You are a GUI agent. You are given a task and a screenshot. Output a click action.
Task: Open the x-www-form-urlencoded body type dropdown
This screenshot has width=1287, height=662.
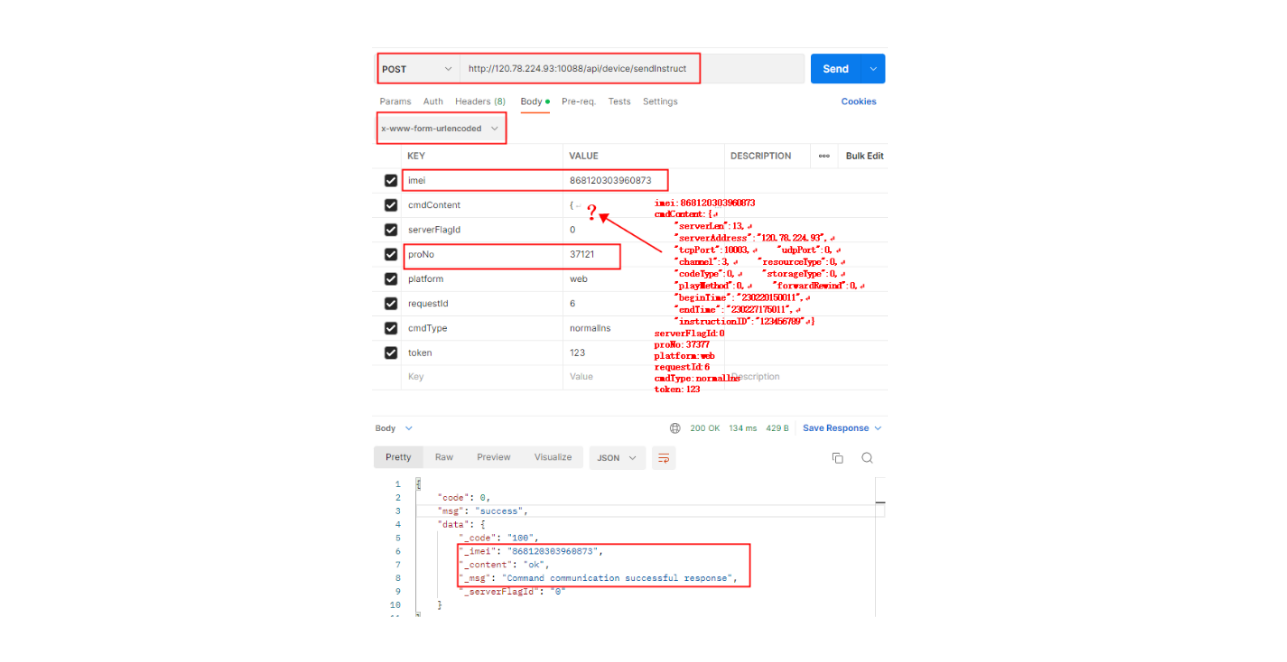tap(440, 129)
